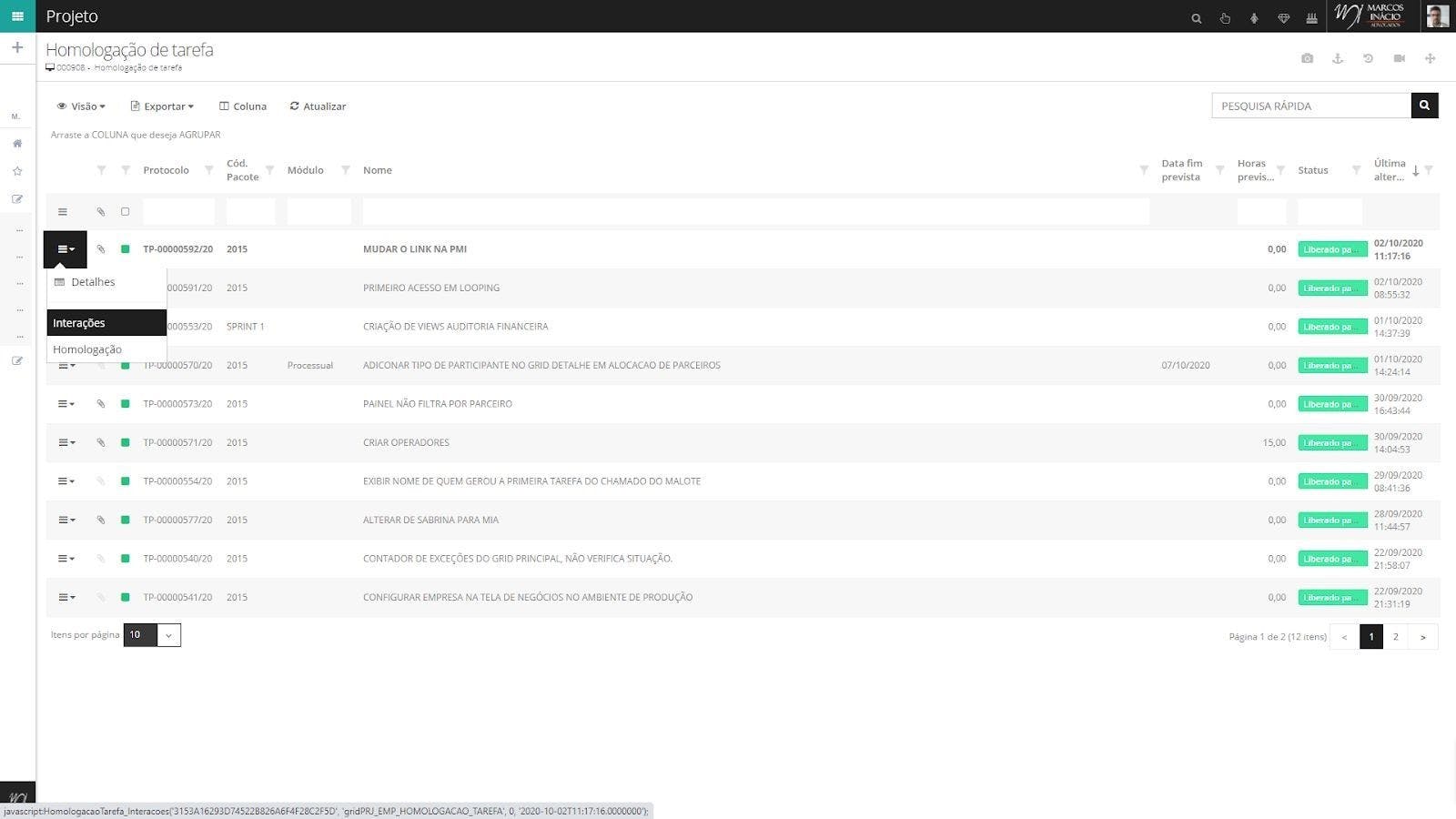Click the green status square on row TP-00000573/20
1456x819 pixels.
[126, 404]
